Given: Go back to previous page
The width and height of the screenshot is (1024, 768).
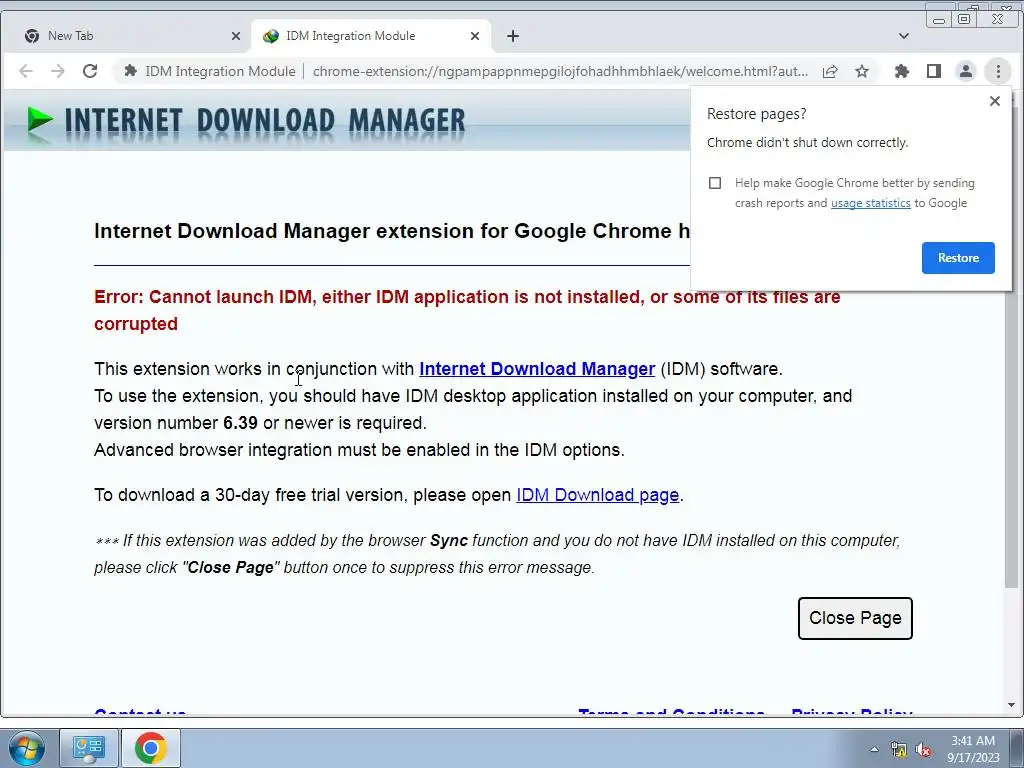Looking at the screenshot, I should (x=25, y=71).
